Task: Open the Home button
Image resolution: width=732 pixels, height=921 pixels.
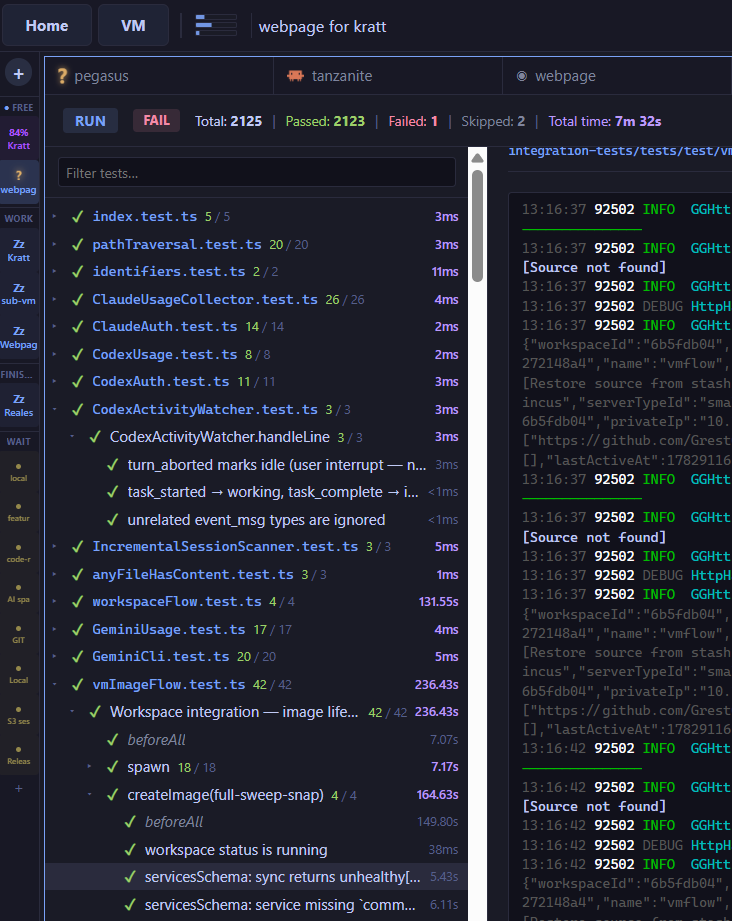Action: coord(47,26)
